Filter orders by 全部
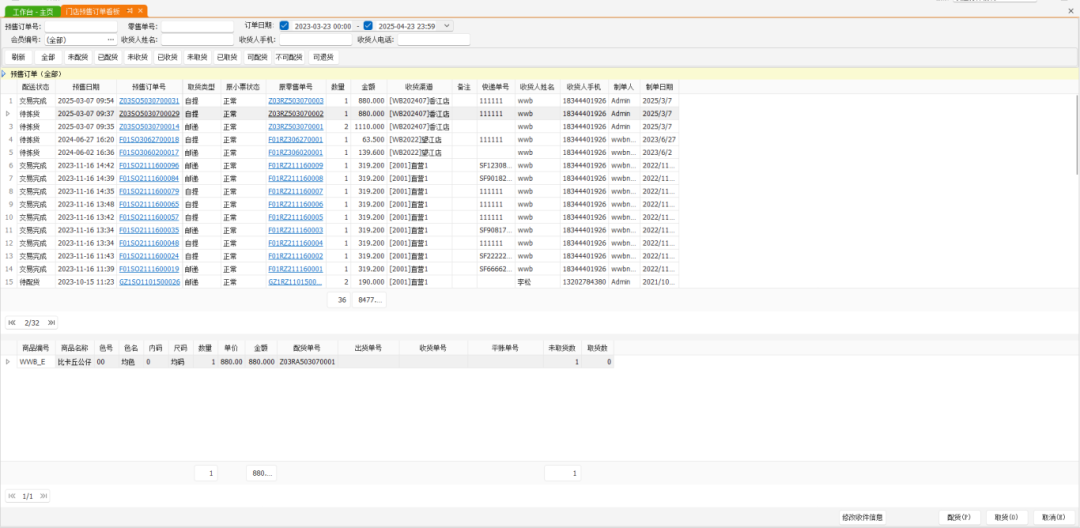 (x=48, y=57)
